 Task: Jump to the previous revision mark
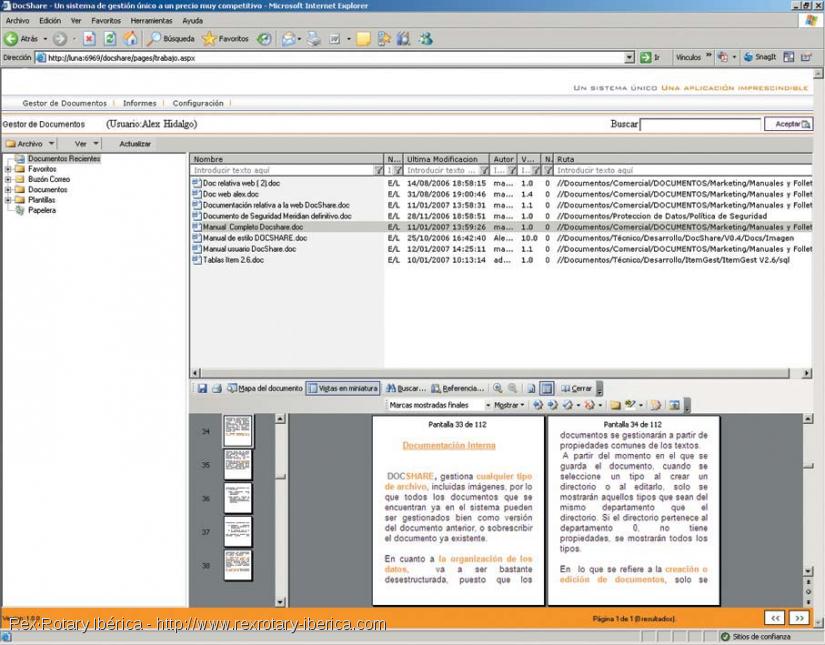pos(537,405)
